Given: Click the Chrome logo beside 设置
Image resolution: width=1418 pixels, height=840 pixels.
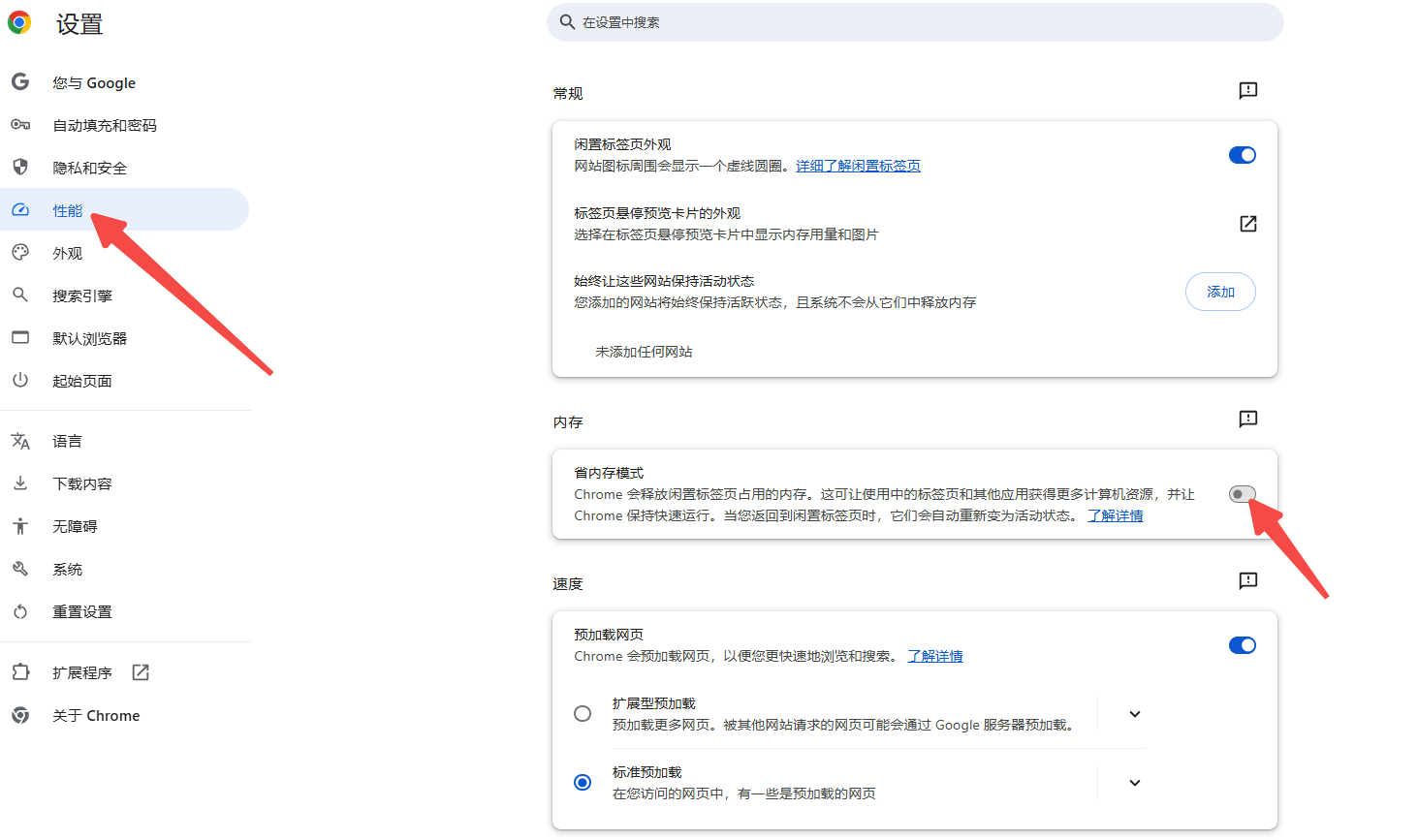Looking at the screenshot, I should coord(19,22).
